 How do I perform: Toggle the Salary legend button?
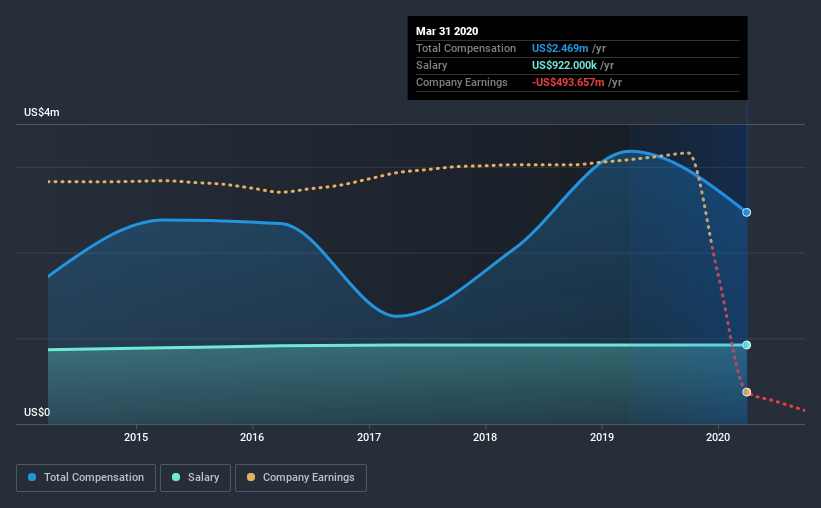(195, 478)
